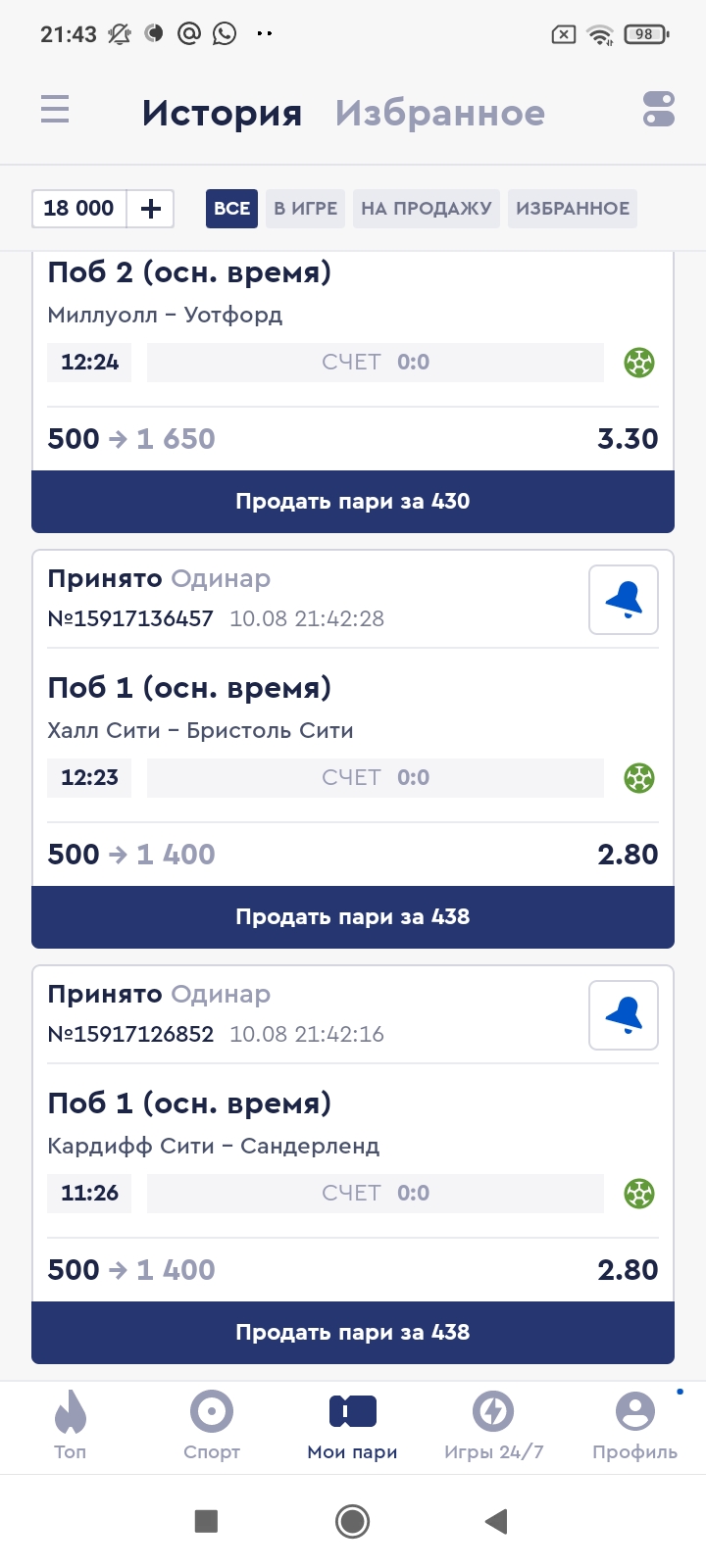Tap the plus button to add balance

(151, 209)
